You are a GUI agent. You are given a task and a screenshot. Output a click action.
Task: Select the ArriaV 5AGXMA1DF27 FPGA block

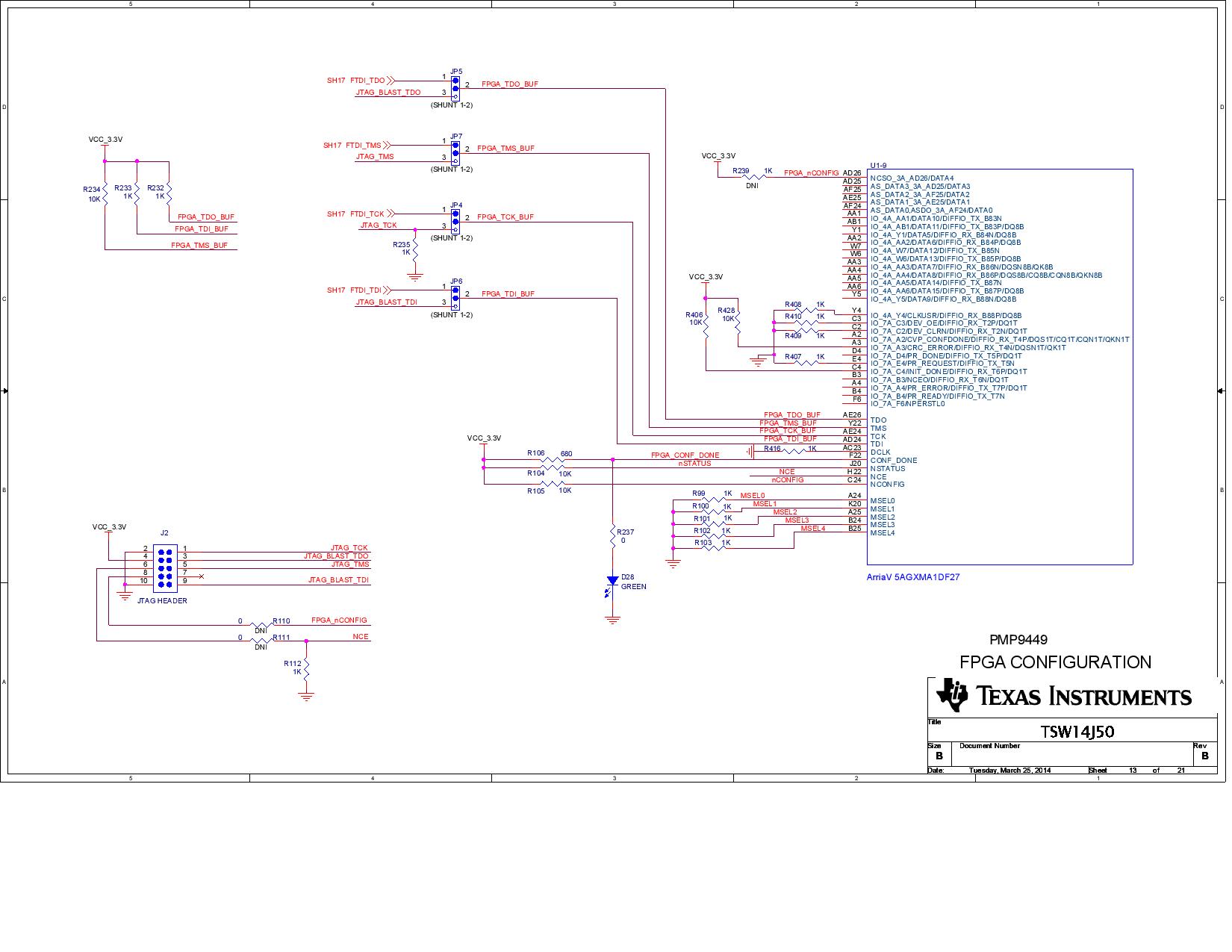1001,366
